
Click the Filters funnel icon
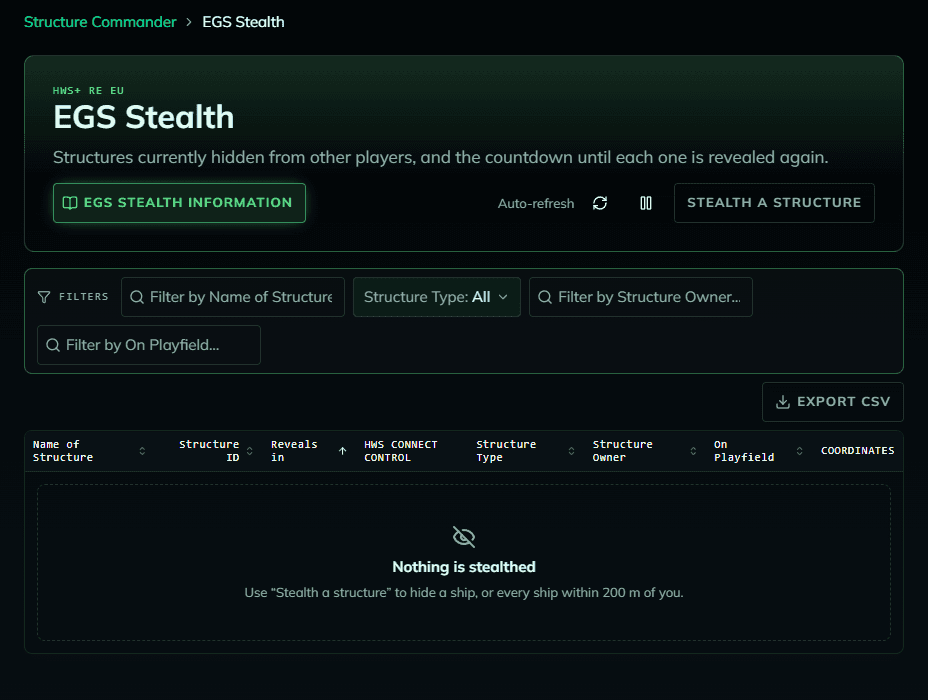44,297
